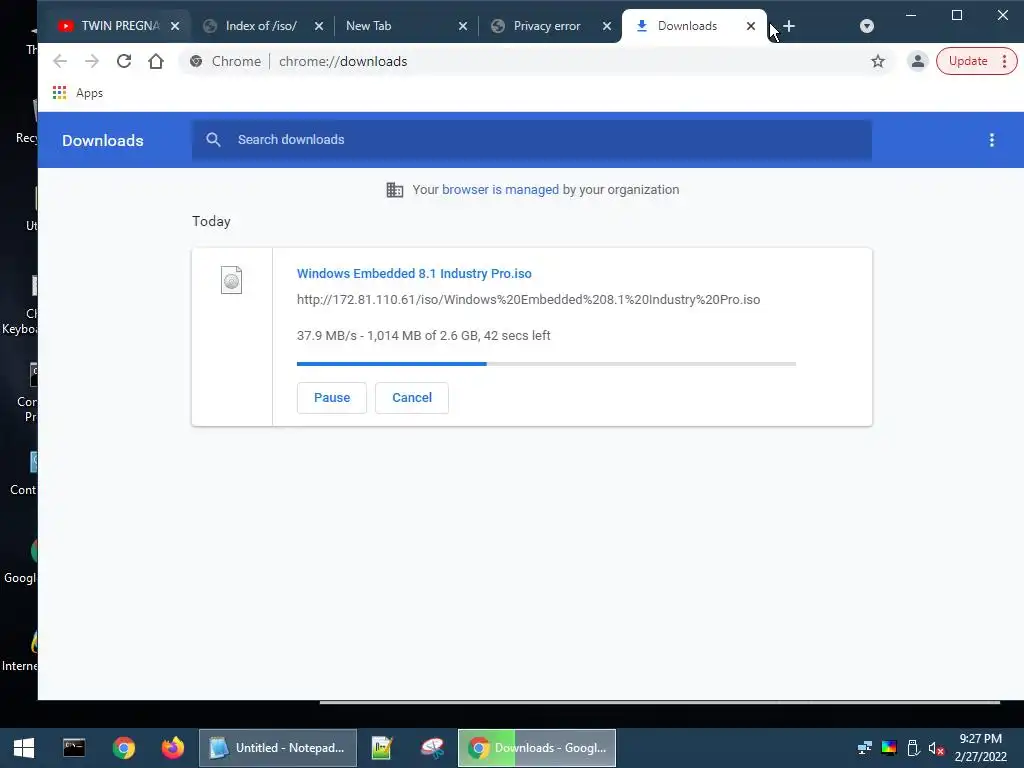Screen dimensions: 1024x768
Task: Click the Search downloads field
Action: tap(532, 140)
